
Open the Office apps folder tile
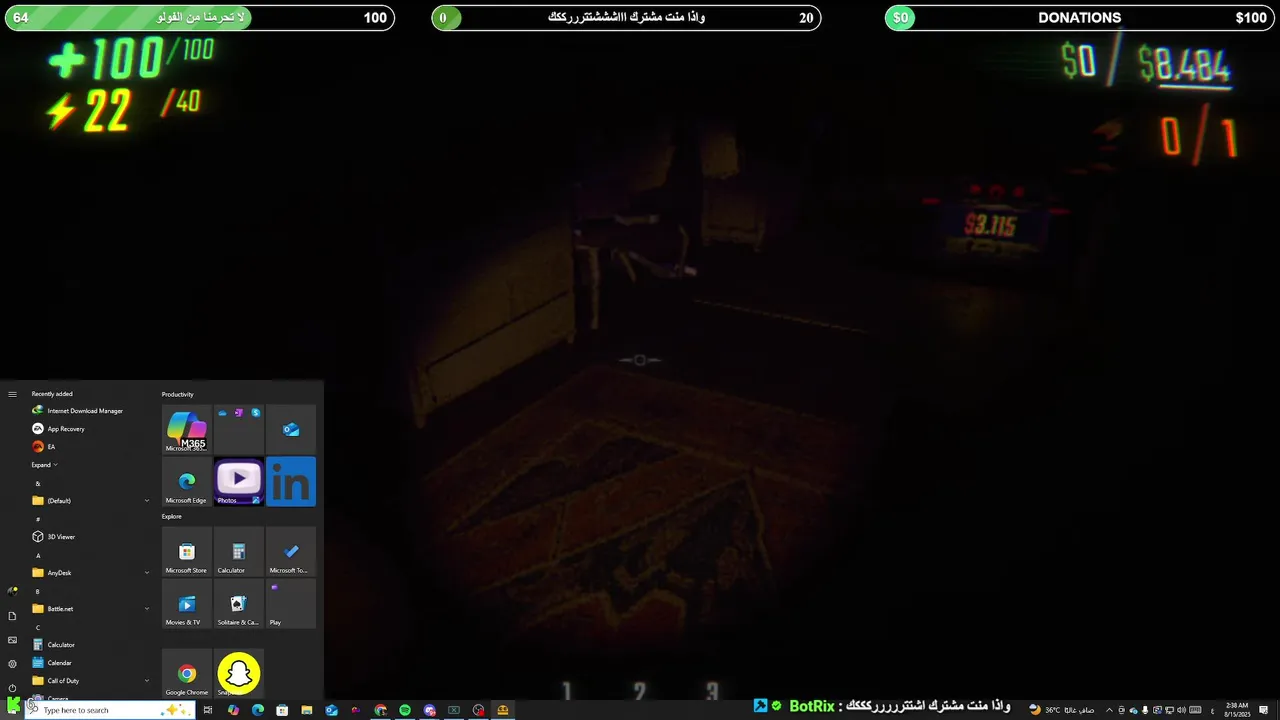pos(239,429)
